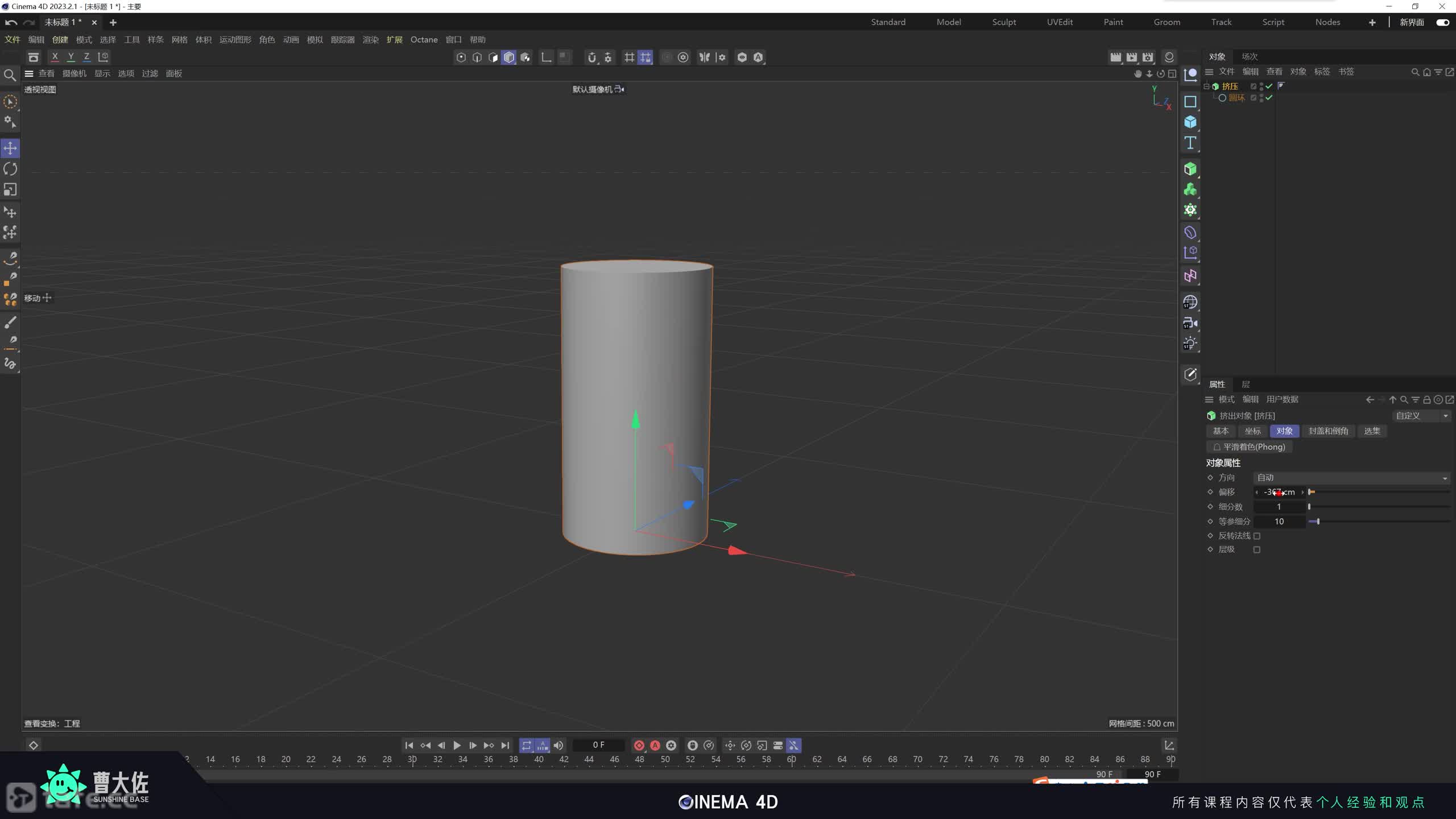Toggle the 新界面 switch

pyautogui.click(x=1442, y=22)
